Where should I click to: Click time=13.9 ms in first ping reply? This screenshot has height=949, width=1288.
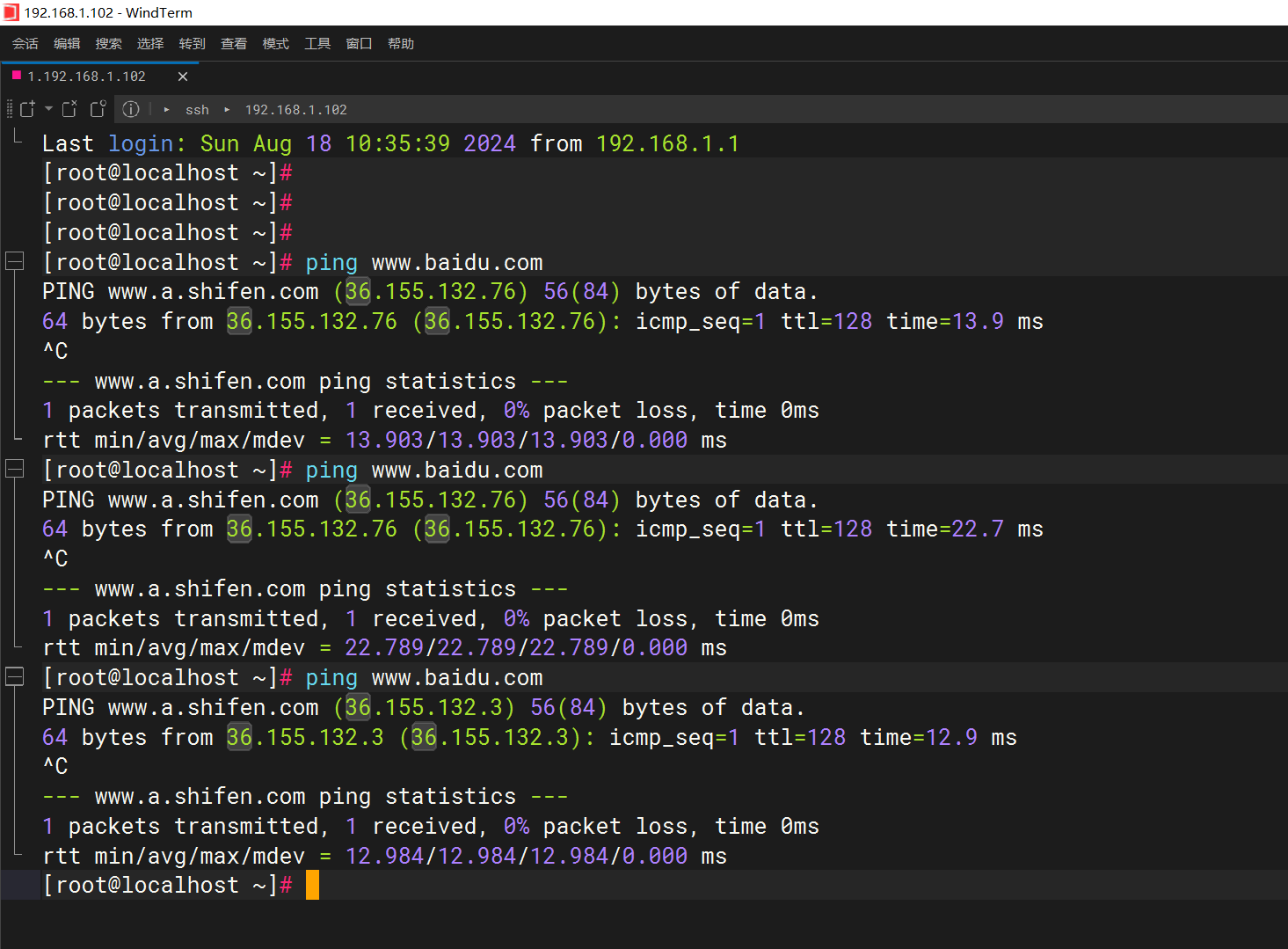pos(964,321)
